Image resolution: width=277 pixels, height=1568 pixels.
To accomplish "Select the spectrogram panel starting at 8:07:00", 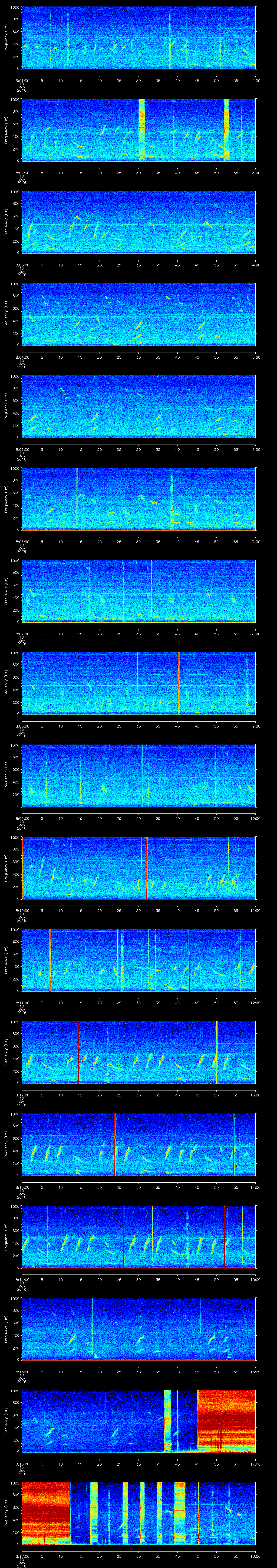I will (139, 591).
